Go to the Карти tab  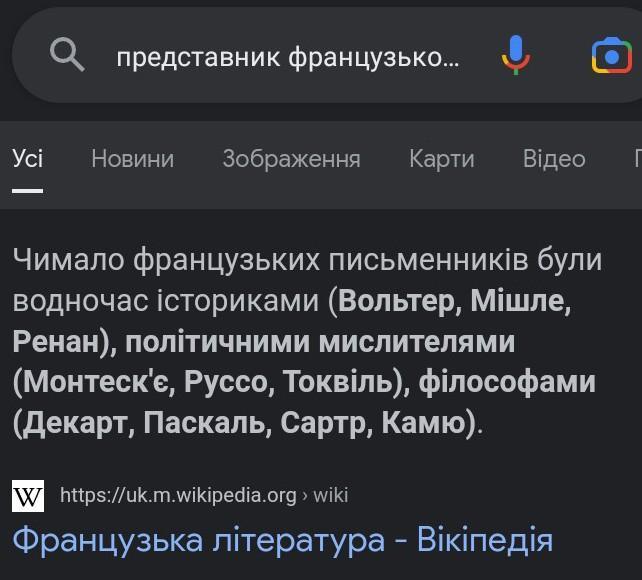pyautogui.click(x=441, y=159)
